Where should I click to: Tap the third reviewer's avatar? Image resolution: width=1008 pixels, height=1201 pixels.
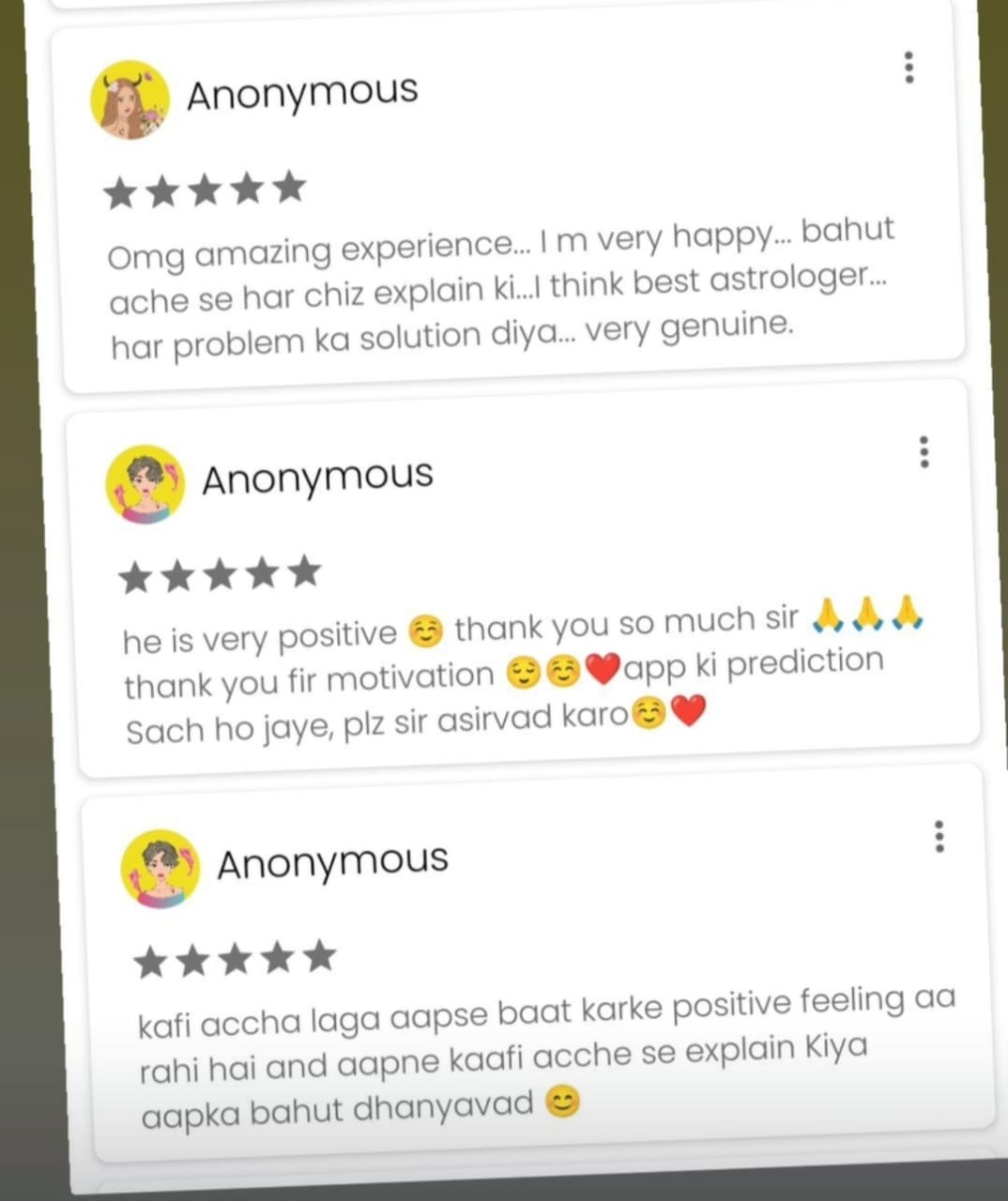(160, 869)
